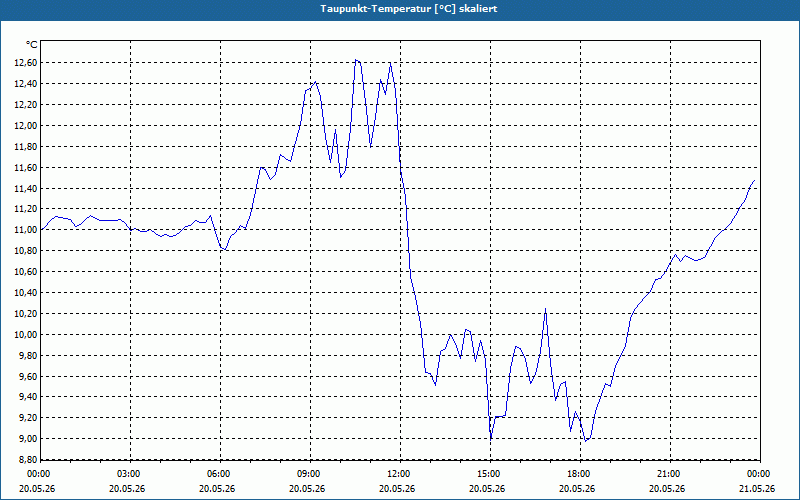Select the 09:00 time label

tap(307, 474)
